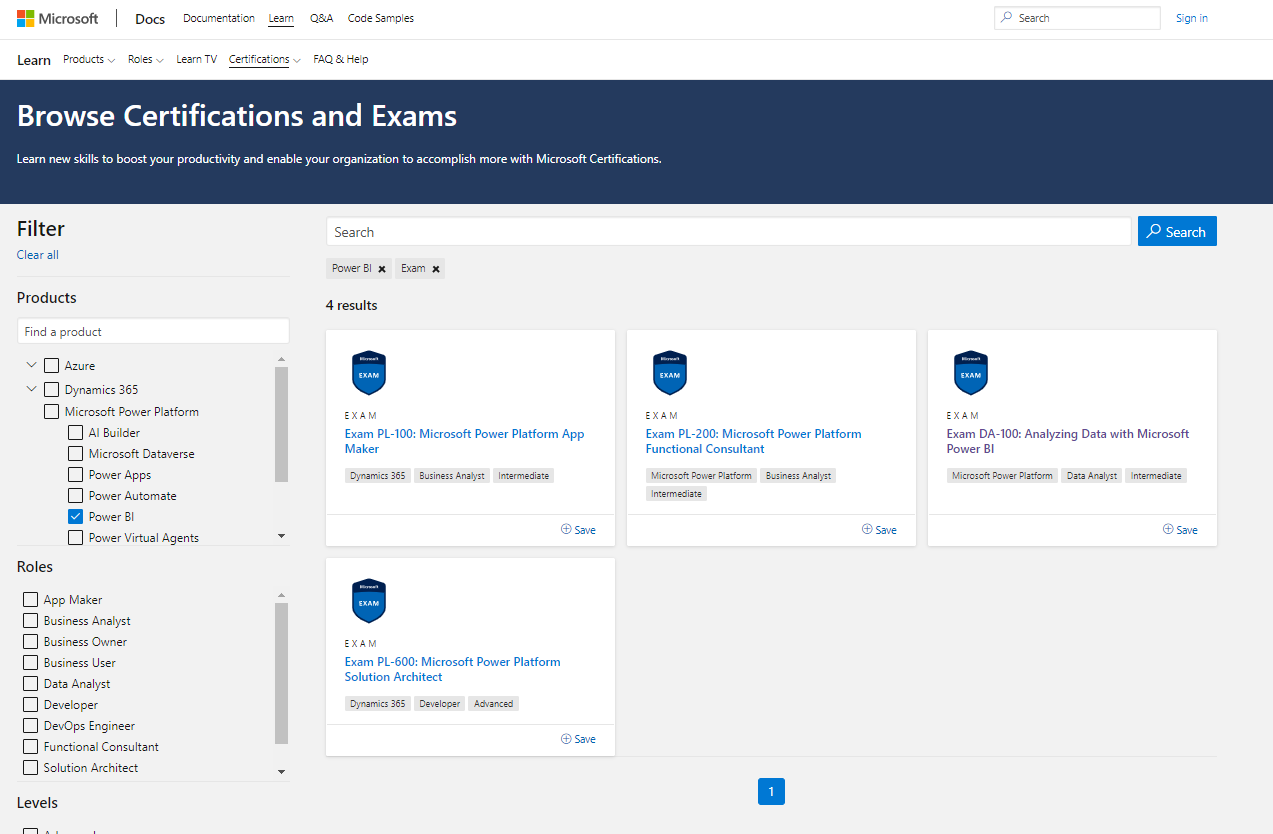The height and width of the screenshot is (834, 1273).
Task: Select the Data Analyst role checkbox
Action: 31,684
